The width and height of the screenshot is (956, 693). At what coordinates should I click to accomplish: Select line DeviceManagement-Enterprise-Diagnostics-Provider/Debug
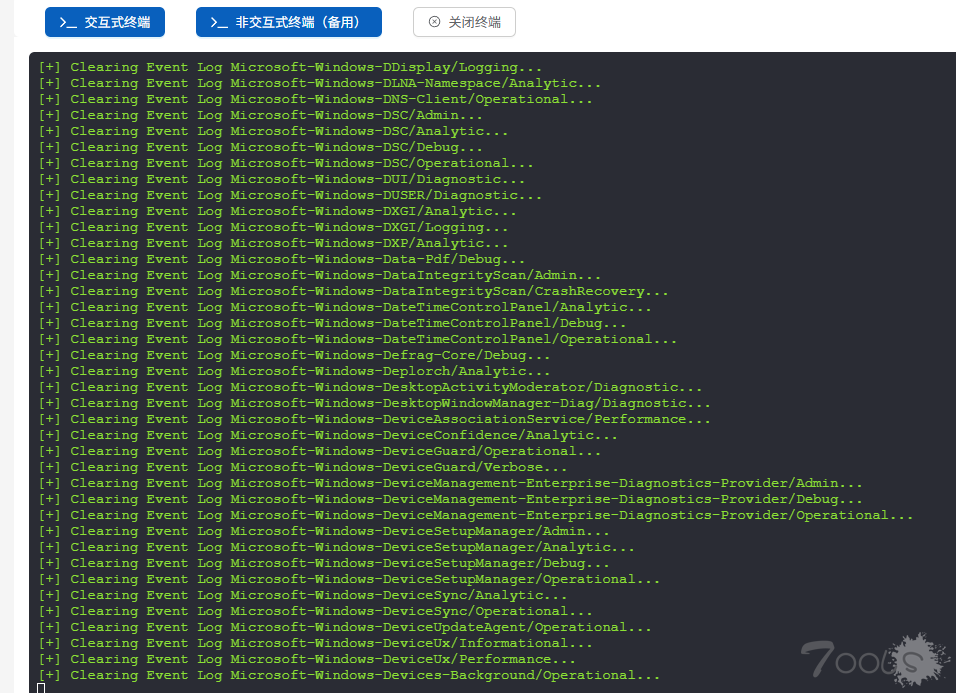[451, 499]
